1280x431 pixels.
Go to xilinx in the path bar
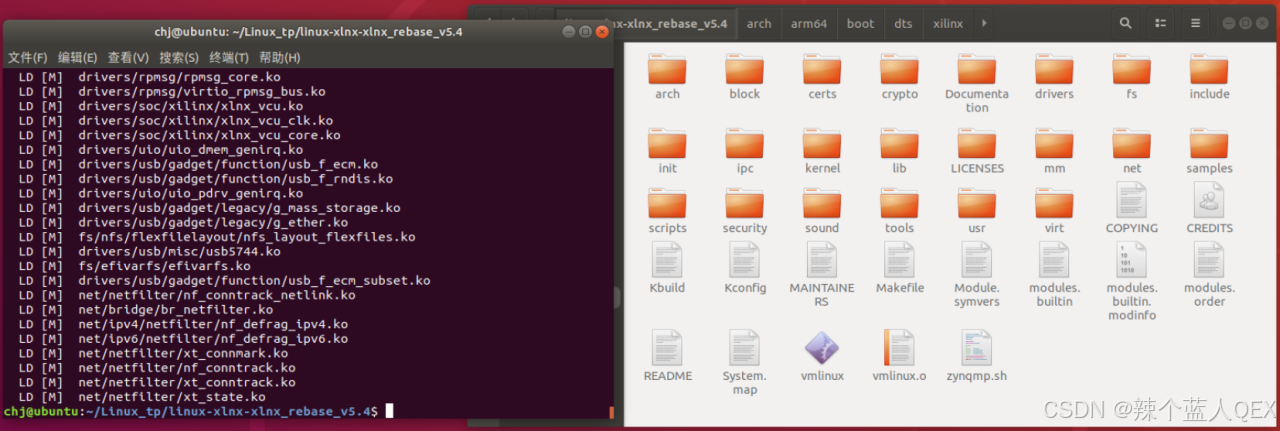tap(949, 23)
